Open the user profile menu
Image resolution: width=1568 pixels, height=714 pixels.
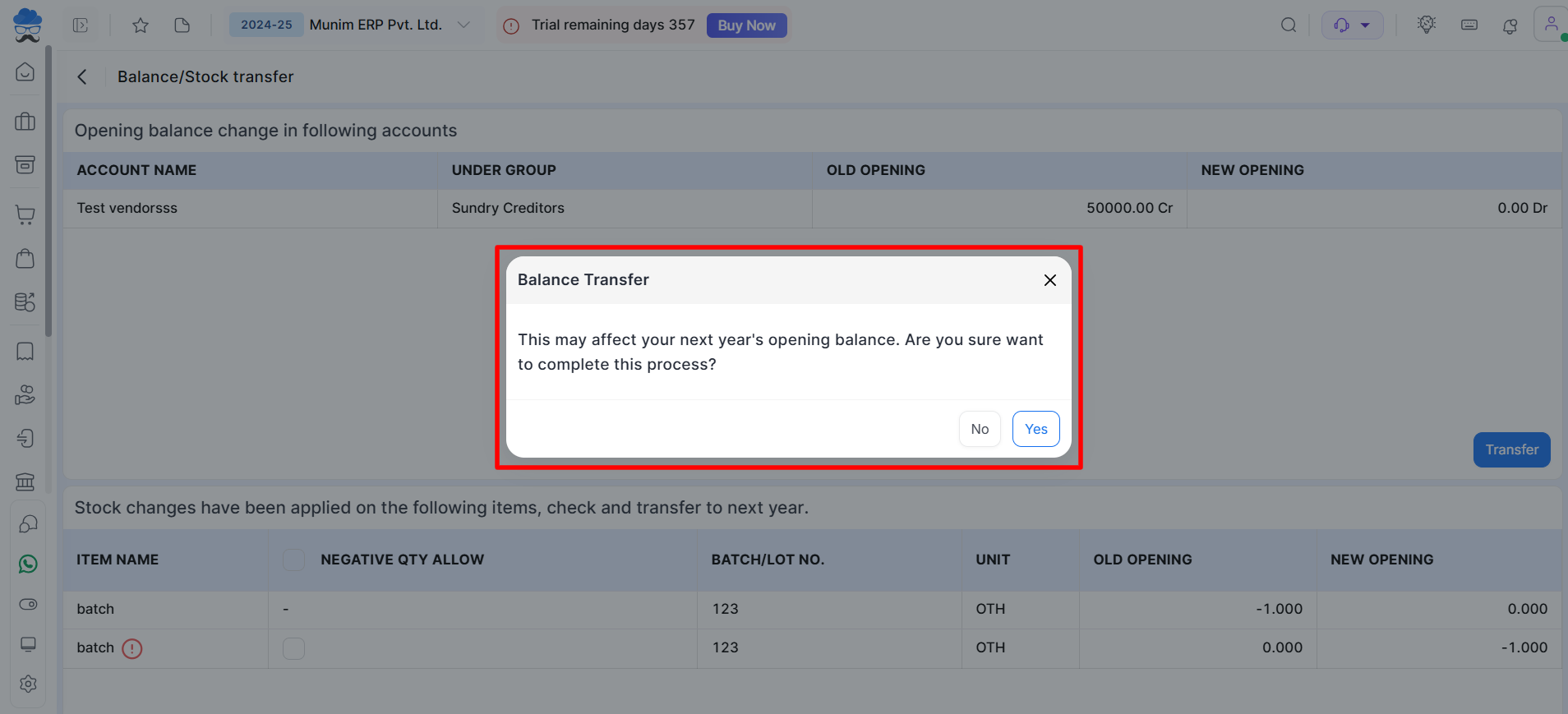point(1550,25)
